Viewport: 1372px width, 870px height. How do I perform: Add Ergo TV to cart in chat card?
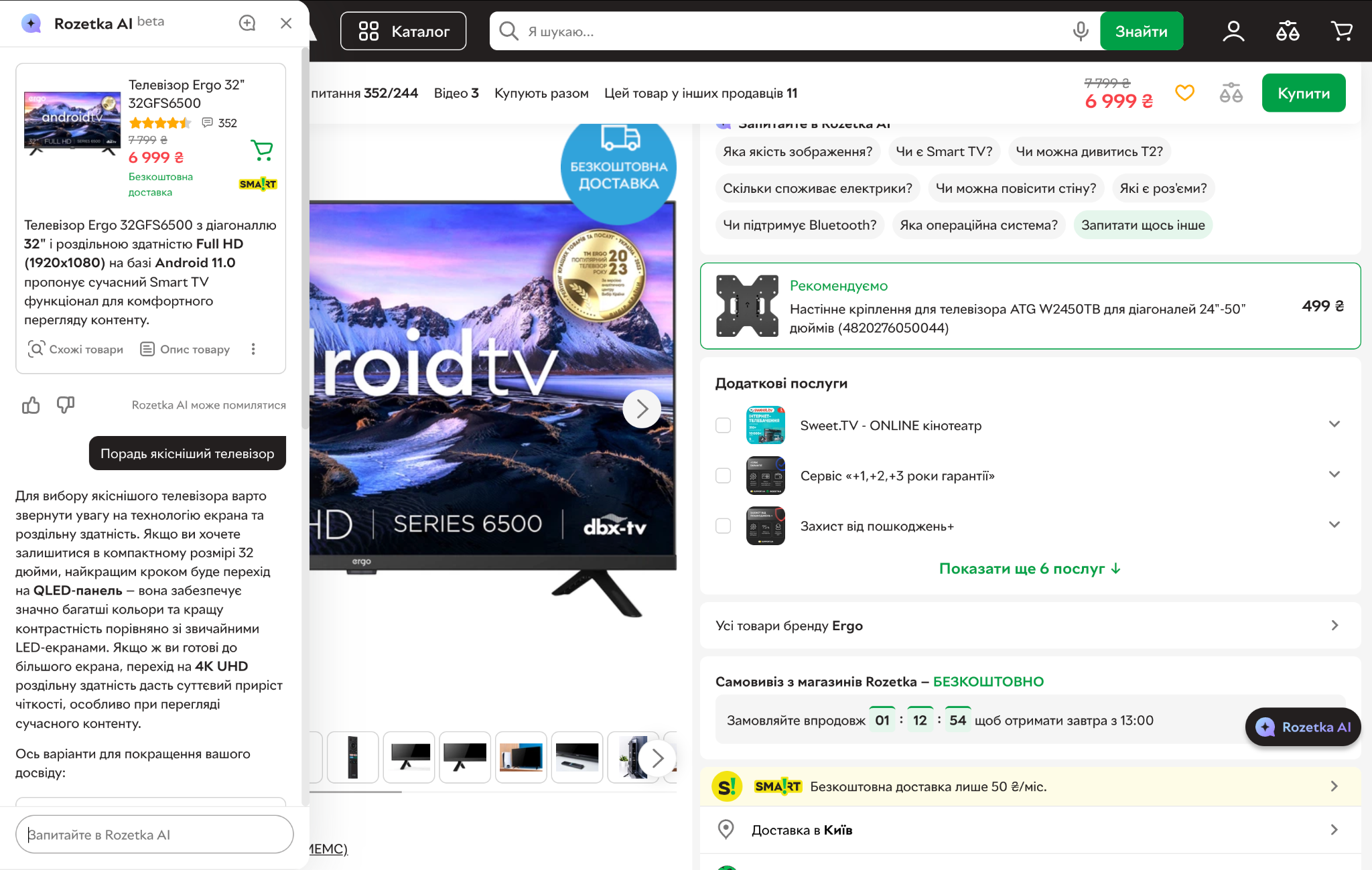tap(261, 150)
